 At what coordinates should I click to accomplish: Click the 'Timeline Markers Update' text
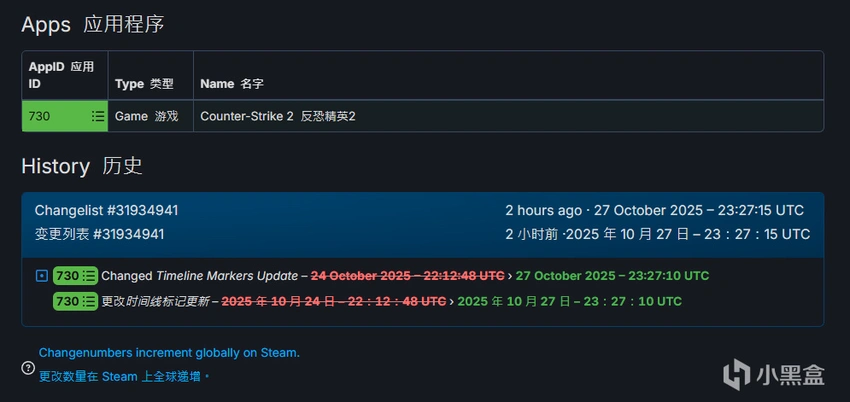click(x=226, y=276)
